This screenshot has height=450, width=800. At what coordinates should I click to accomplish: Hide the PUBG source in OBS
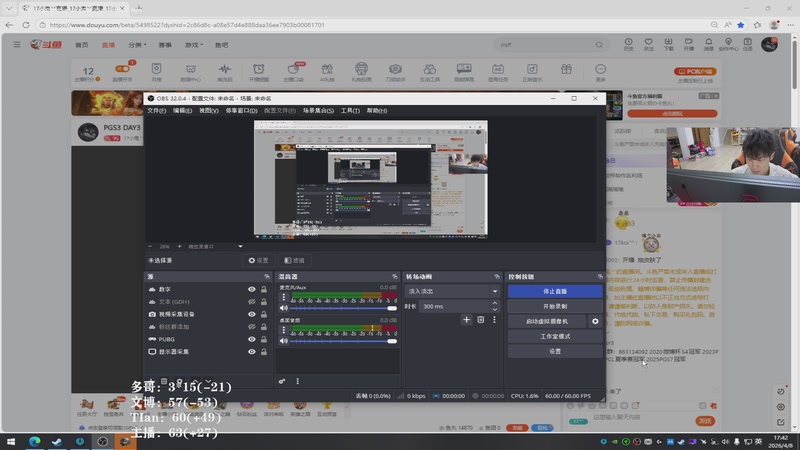click(252, 339)
